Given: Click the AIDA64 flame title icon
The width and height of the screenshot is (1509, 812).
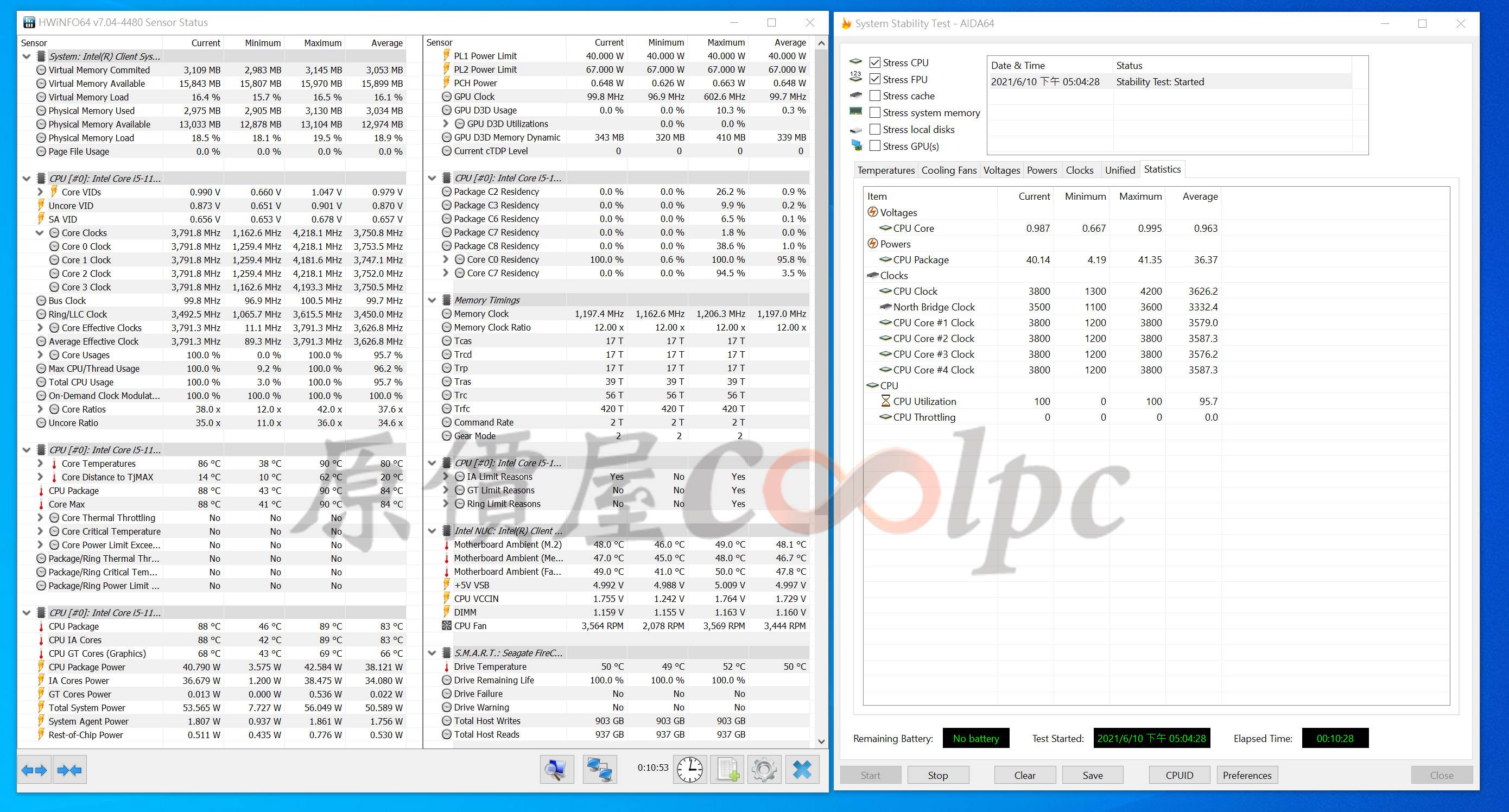Looking at the screenshot, I should pyautogui.click(x=846, y=23).
